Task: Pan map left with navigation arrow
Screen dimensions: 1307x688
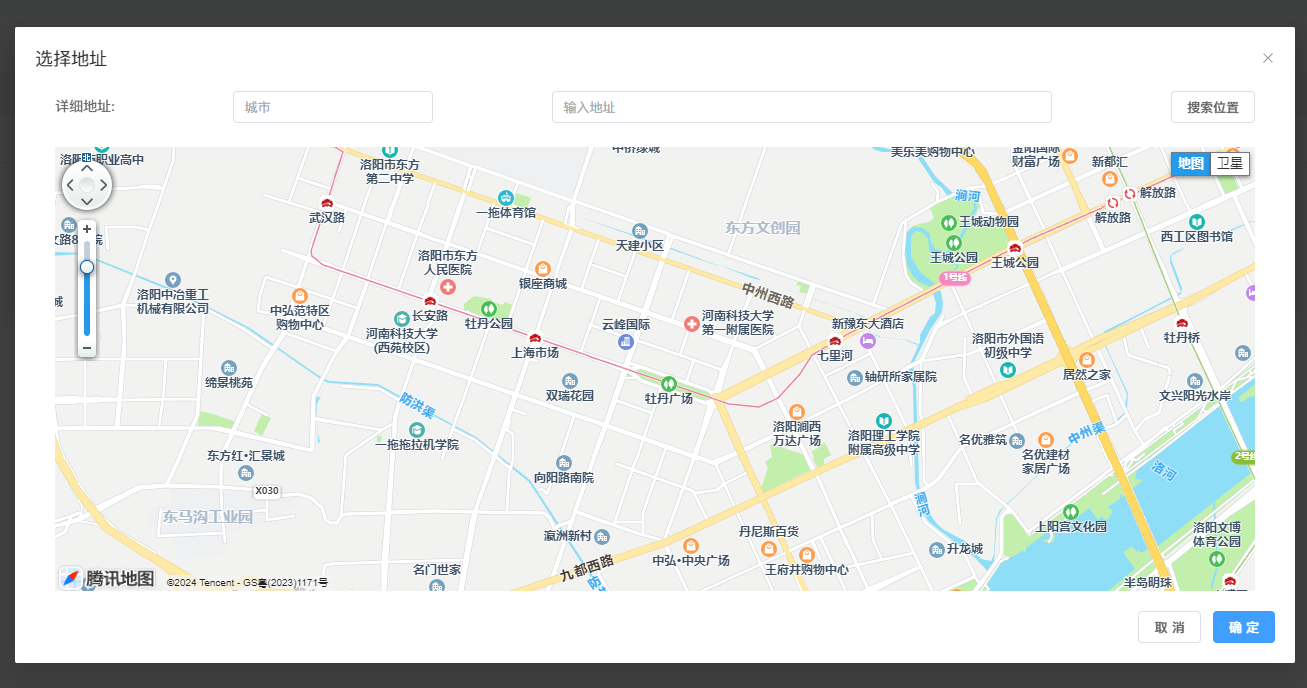Action: (70, 185)
